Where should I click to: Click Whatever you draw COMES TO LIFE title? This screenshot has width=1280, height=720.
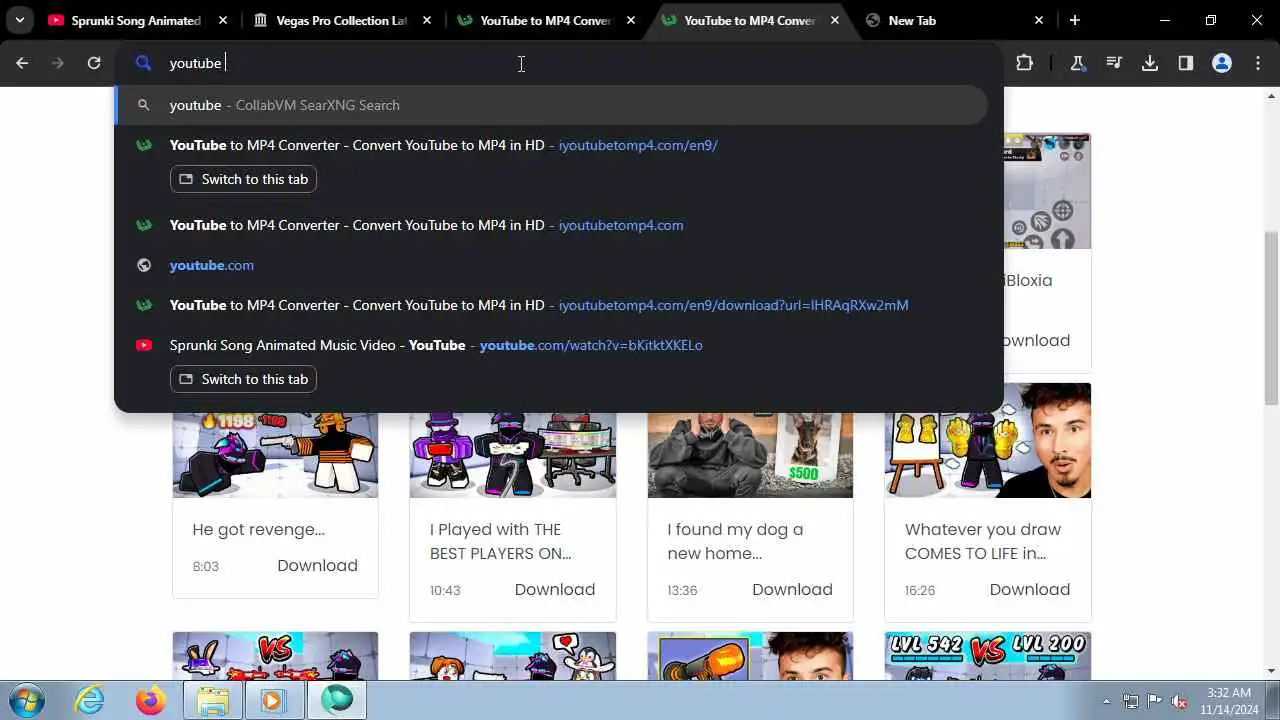[x=983, y=541]
